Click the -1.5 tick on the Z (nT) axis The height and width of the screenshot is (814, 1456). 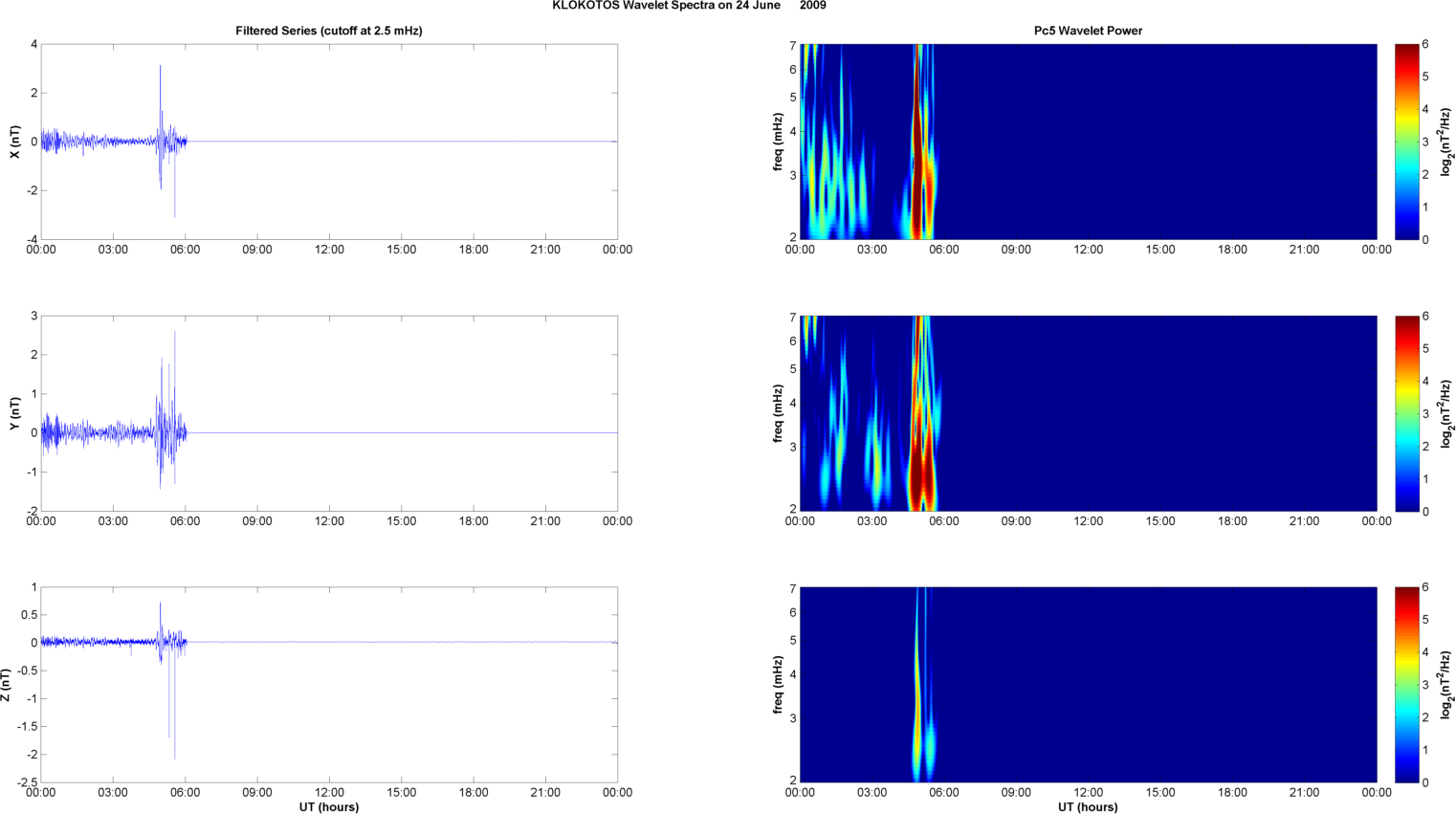tap(27, 727)
